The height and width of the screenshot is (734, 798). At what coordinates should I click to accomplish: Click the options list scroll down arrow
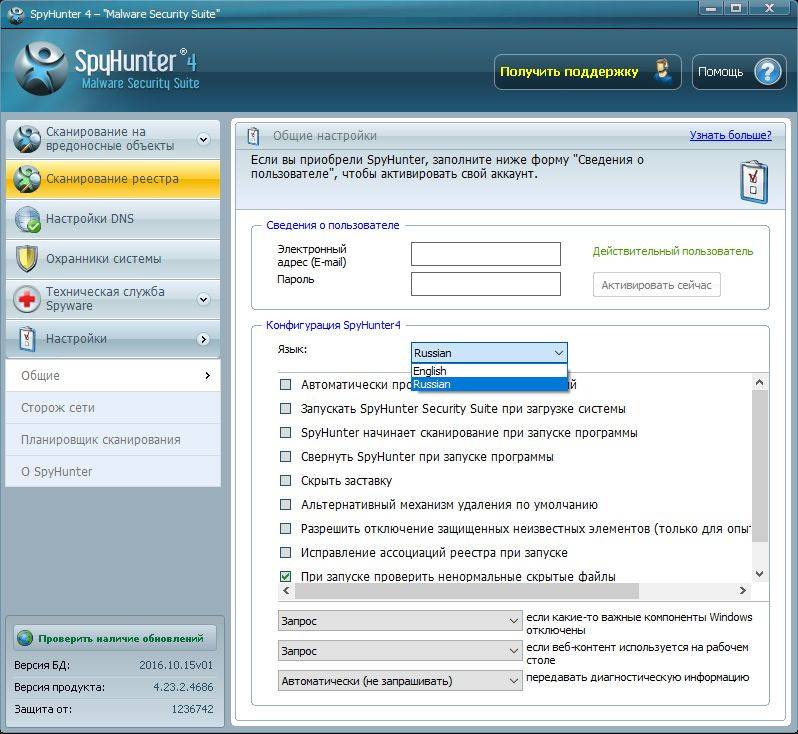pyautogui.click(x=759, y=574)
